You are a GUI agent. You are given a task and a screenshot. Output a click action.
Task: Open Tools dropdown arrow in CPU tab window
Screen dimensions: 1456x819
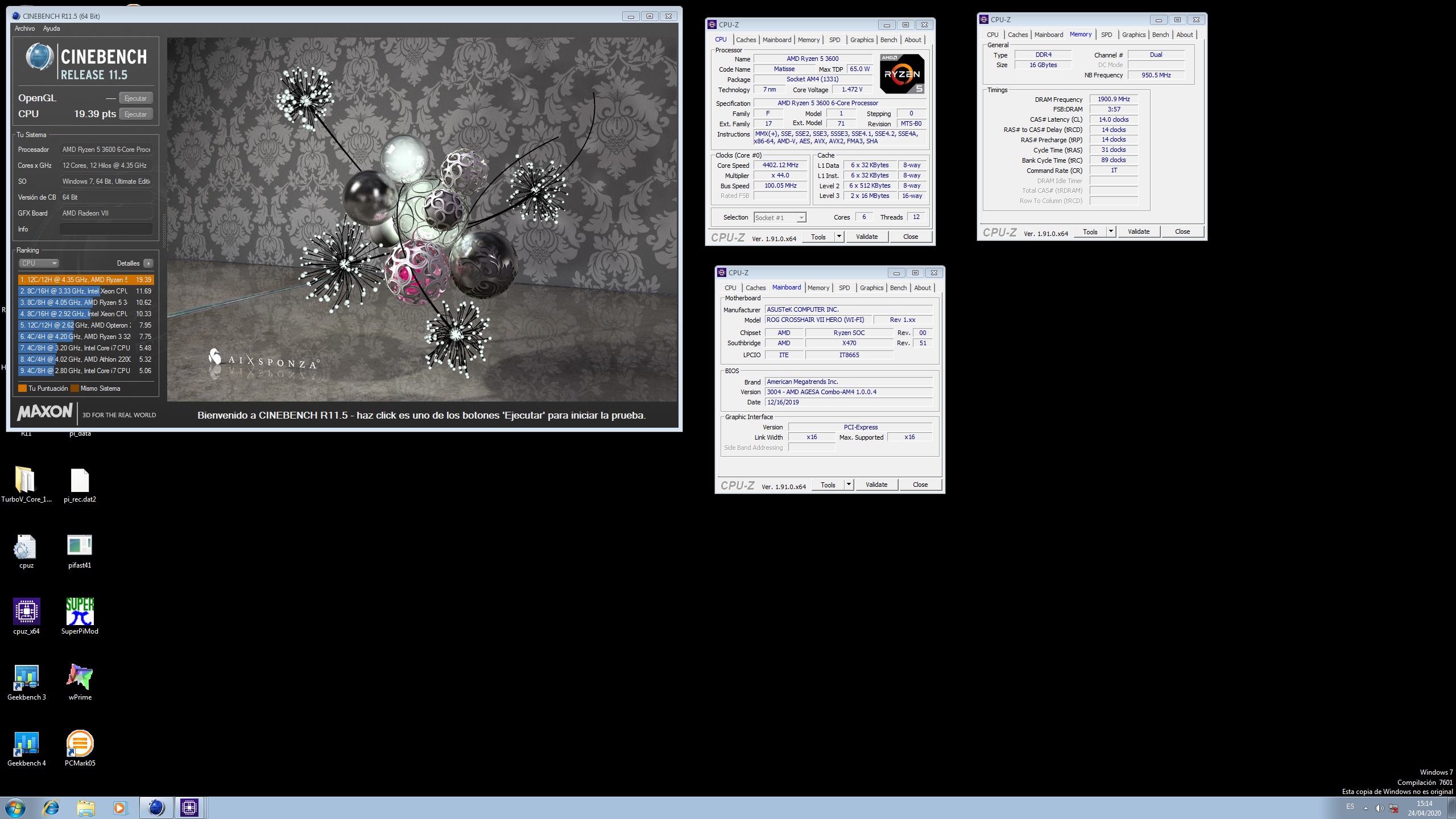tap(839, 237)
